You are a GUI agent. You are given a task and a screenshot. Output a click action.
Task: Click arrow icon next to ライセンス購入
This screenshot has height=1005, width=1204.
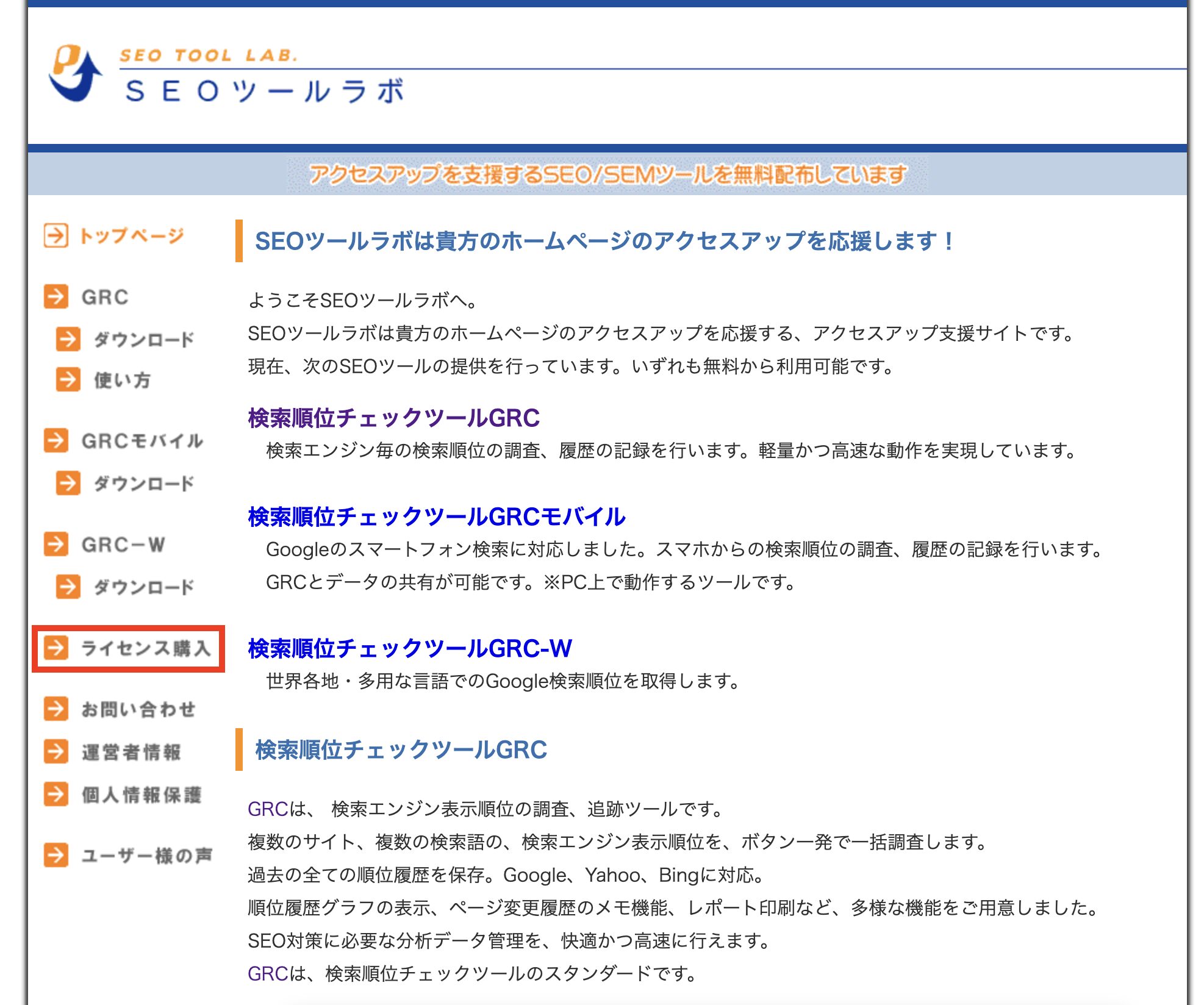56,647
